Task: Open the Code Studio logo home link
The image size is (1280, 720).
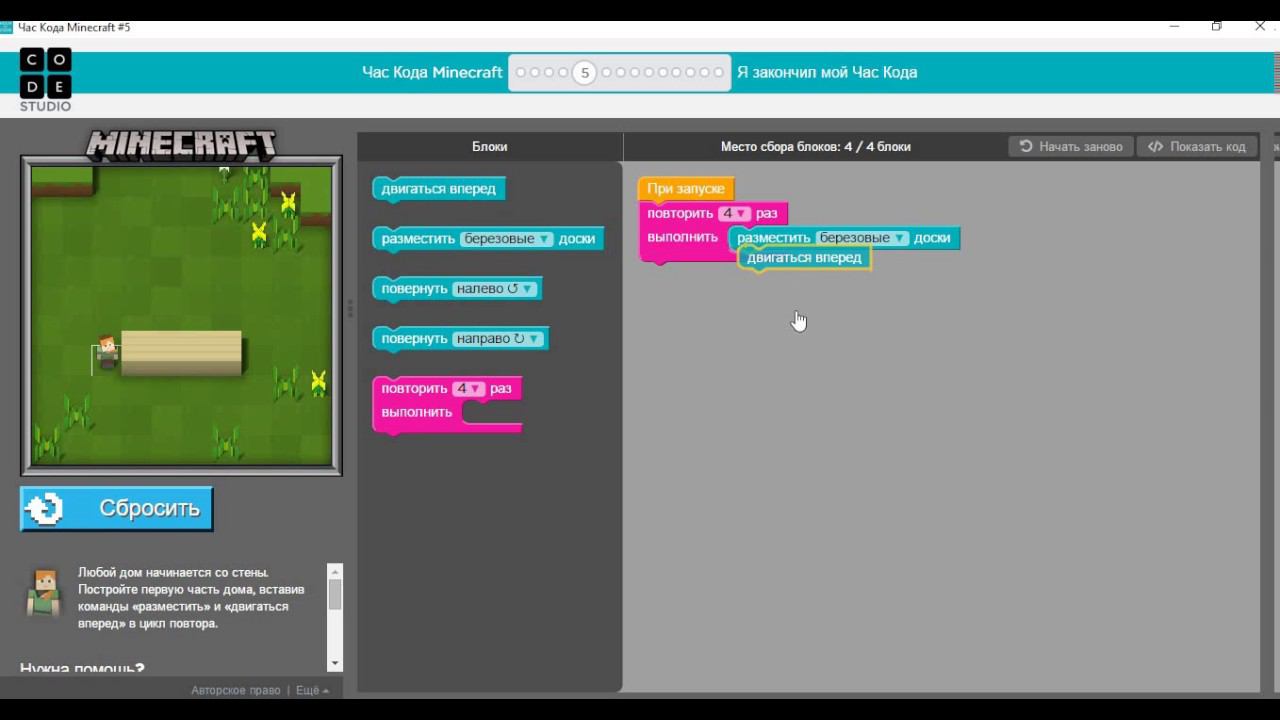Action: pos(45,80)
